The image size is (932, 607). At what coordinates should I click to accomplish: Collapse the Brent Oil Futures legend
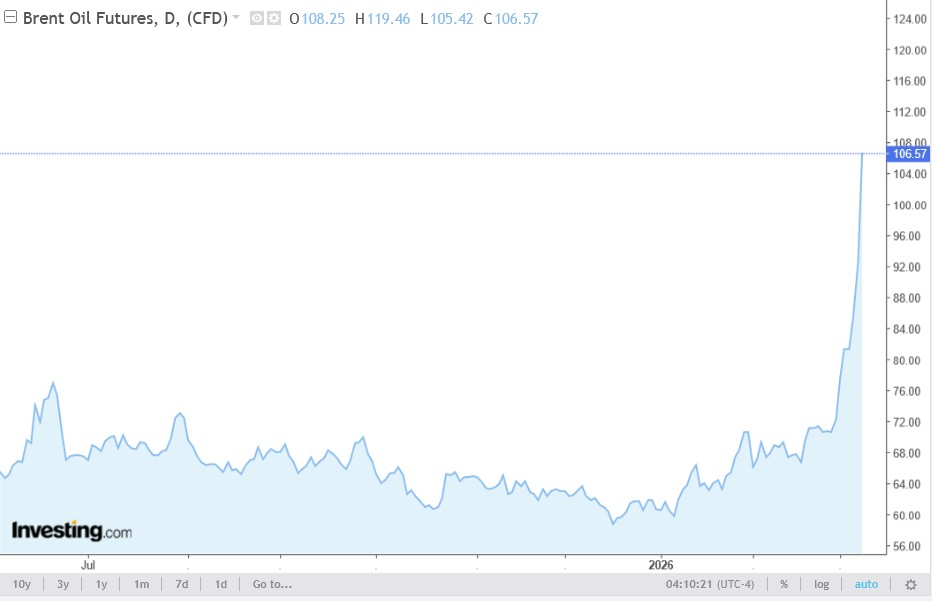click(11, 18)
